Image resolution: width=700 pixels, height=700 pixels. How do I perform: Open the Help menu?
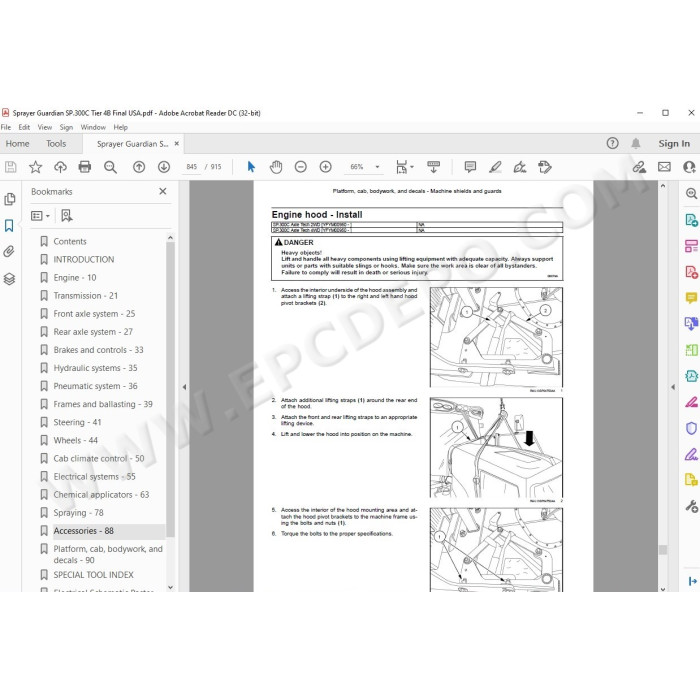click(x=121, y=127)
